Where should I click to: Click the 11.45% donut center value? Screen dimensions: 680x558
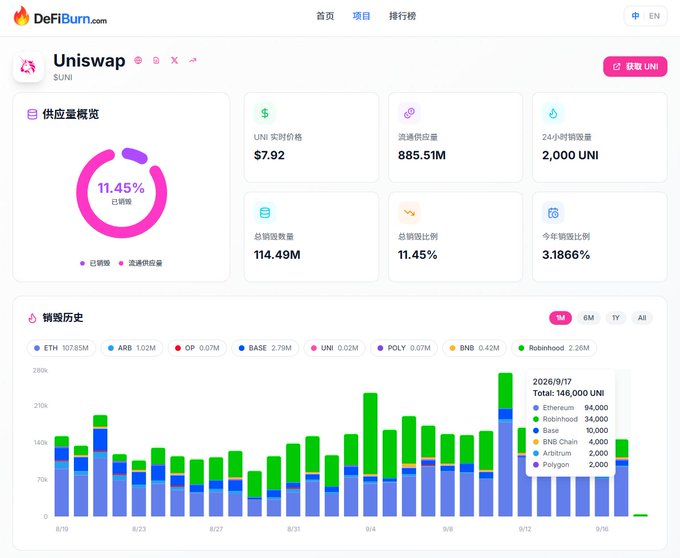tap(121, 188)
